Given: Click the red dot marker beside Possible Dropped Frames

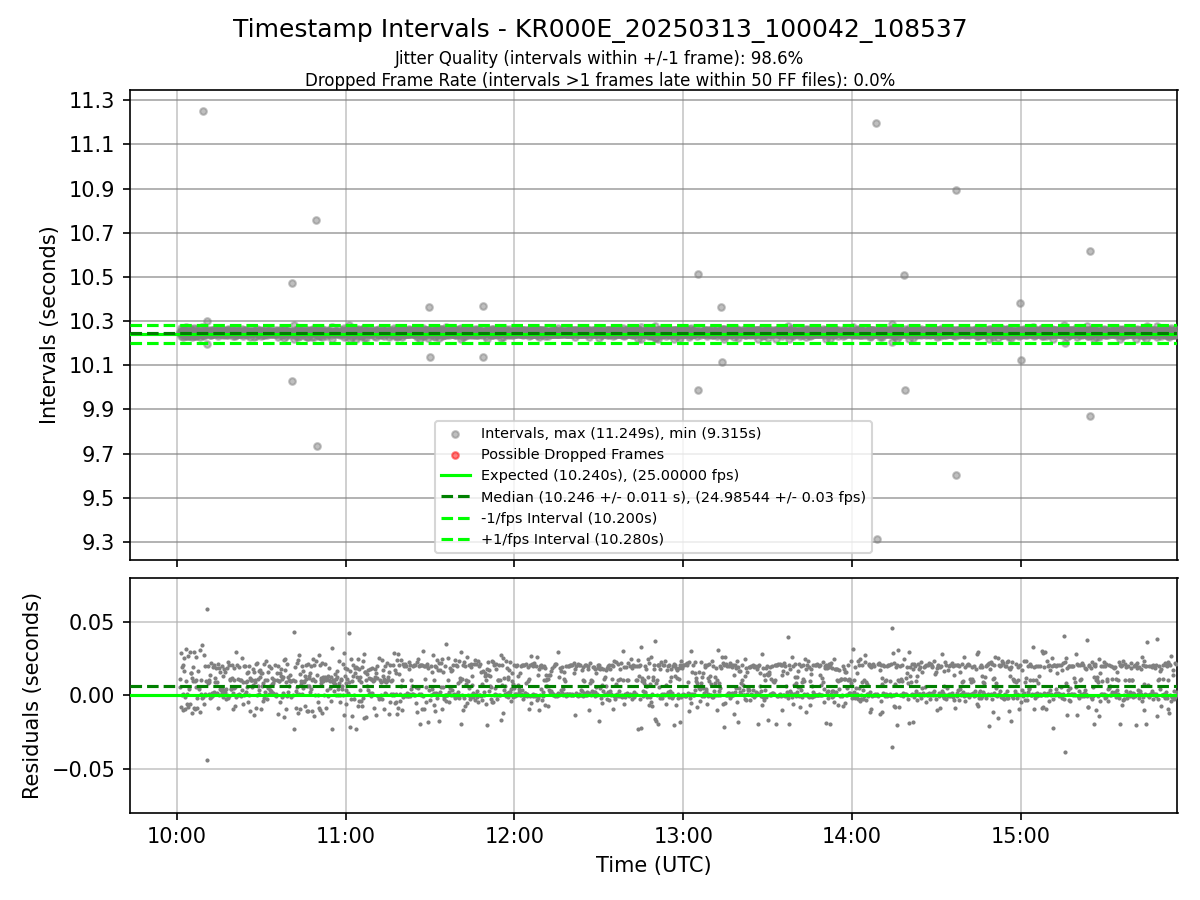Looking at the screenshot, I should (x=456, y=455).
